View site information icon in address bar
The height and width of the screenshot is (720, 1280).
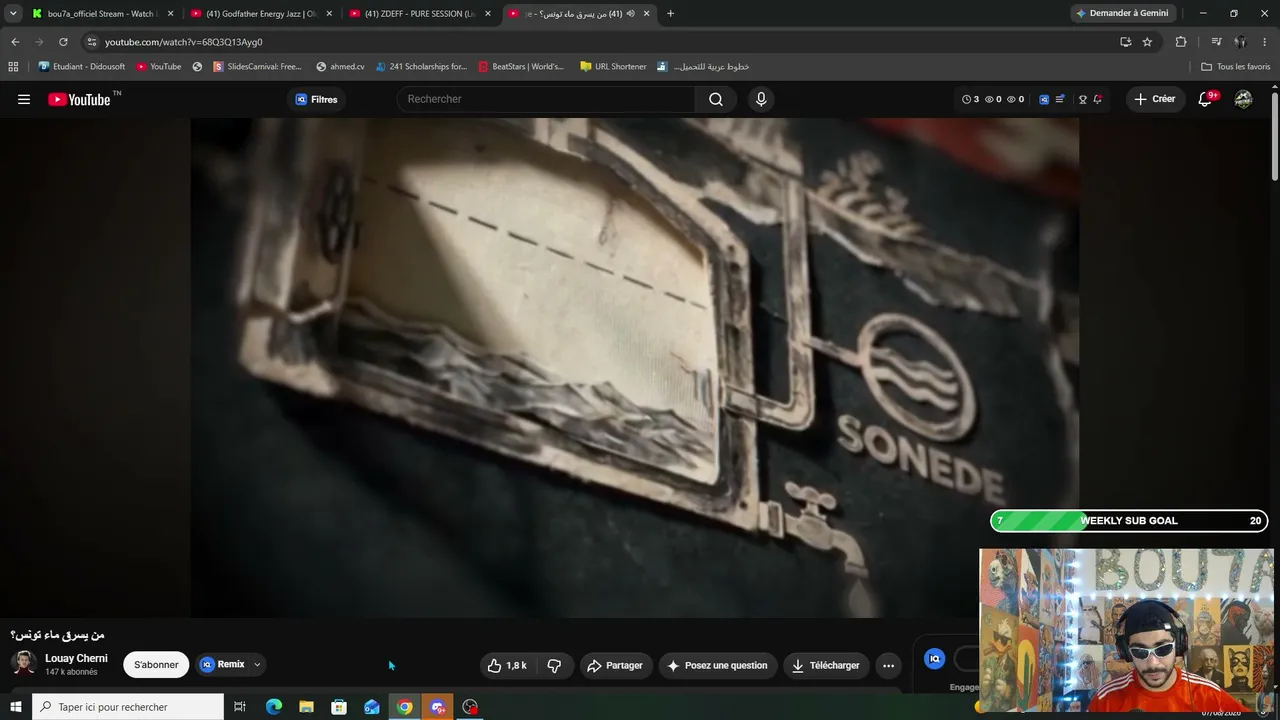click(92, 42)
